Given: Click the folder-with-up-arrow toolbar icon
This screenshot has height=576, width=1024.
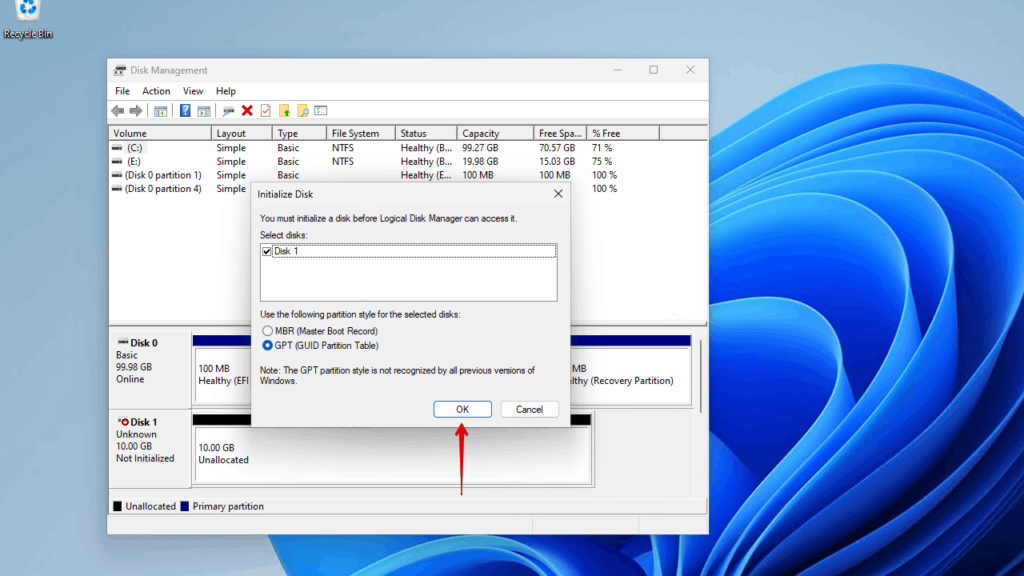Looking at the screenshot, I should click(285, 110).
